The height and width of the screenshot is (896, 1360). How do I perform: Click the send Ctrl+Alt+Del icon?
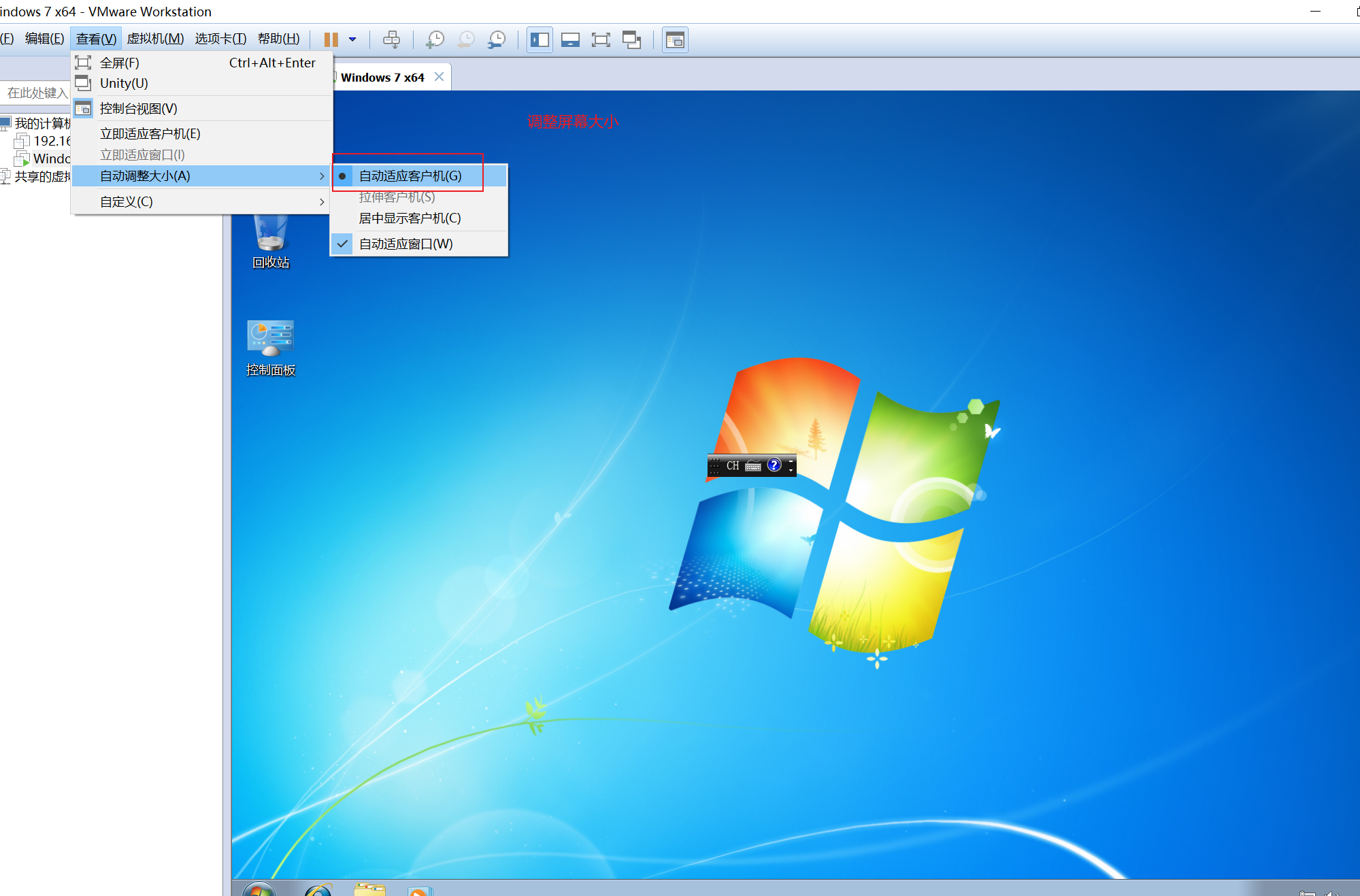(x=391, y=39)
